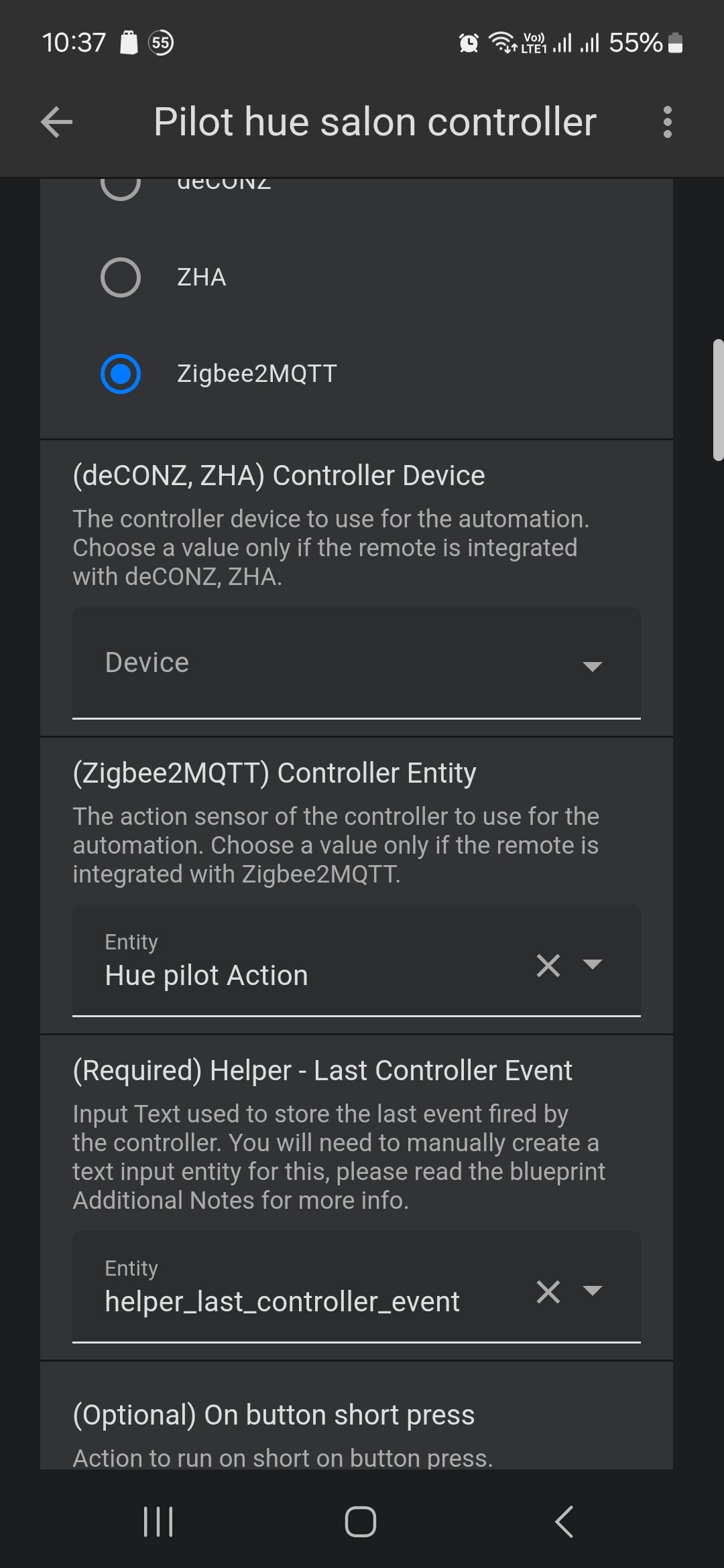
Task: Open the three-dot overflow menu
Action: pyautogui.click(x=666, y=122)
